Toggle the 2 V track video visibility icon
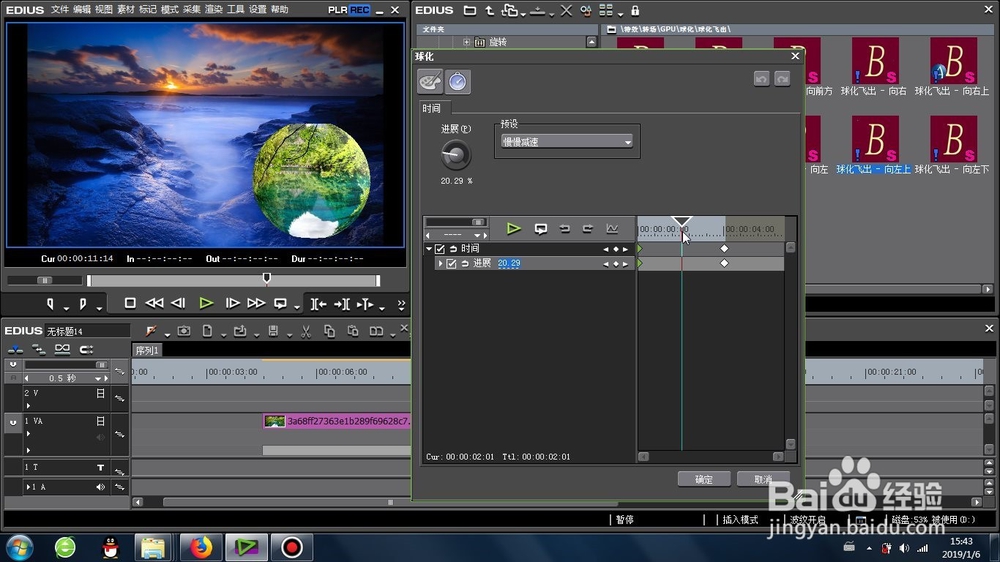This screenshot has height=562, width=1000. click(100, 394)
